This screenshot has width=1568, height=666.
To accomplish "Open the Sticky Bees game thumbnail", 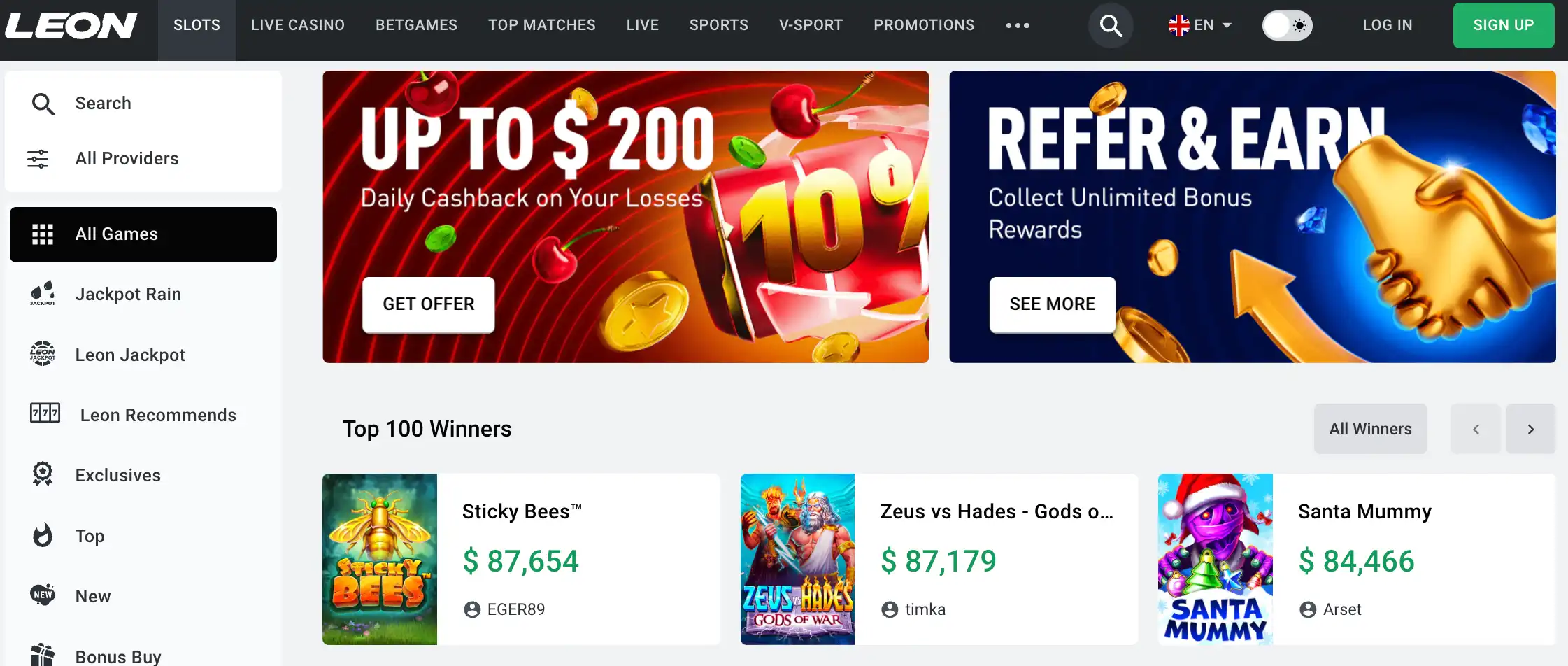I will (x=380, y=559).
